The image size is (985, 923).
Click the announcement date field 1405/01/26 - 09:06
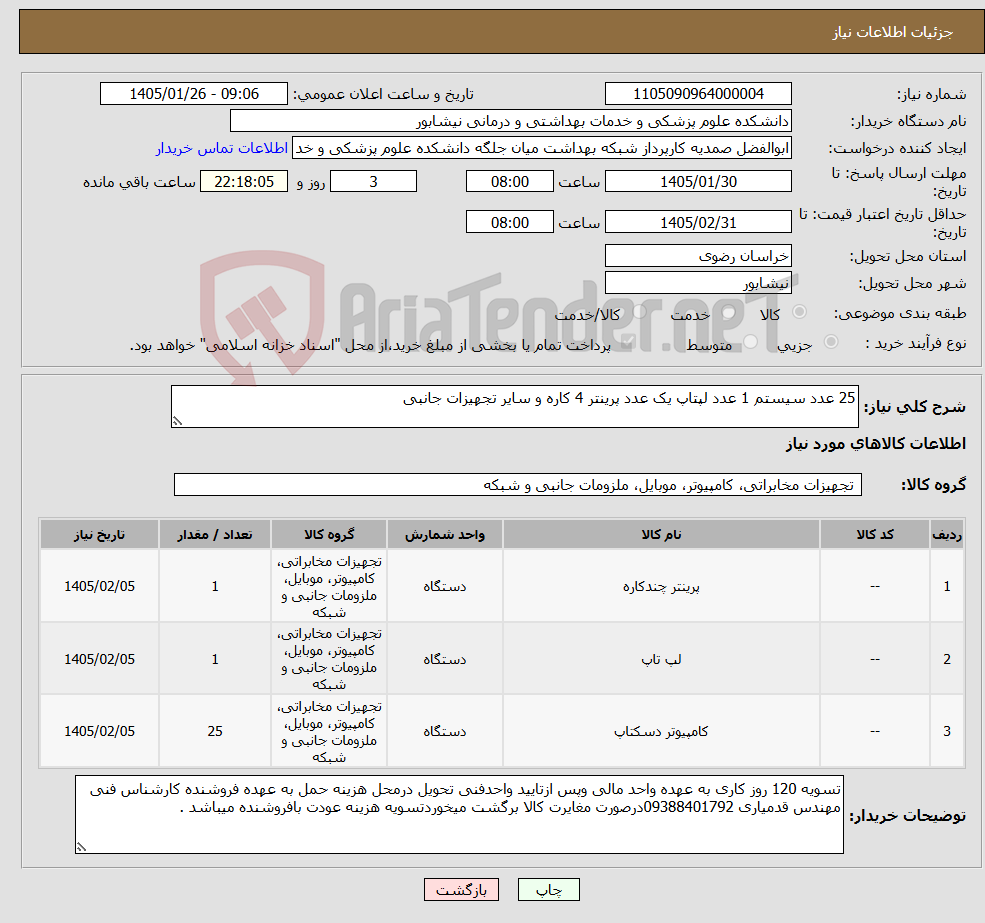(x=193, y=94)
